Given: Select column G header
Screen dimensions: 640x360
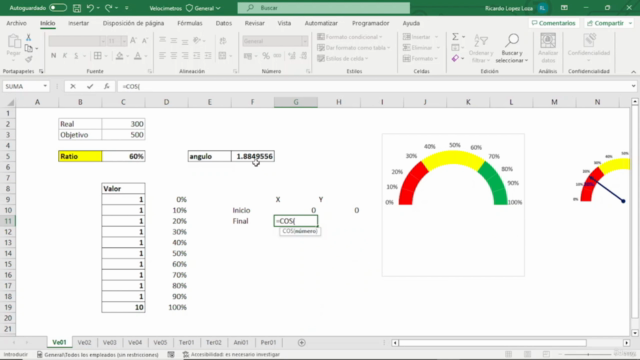Looking at the screenshot, I should tap(296, 102).
